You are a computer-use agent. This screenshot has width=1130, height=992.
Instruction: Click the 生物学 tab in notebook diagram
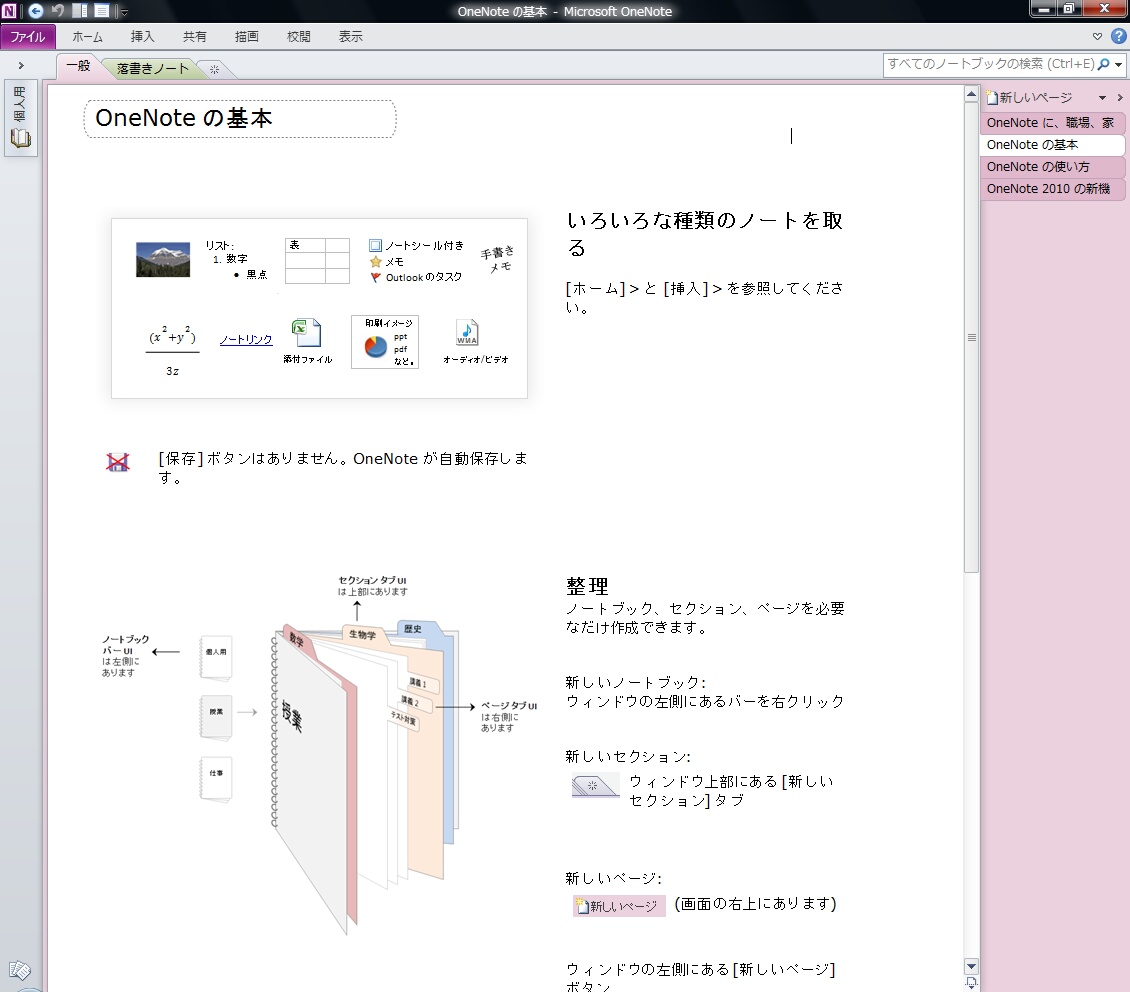pyautogui.click(x=362, y=635)
